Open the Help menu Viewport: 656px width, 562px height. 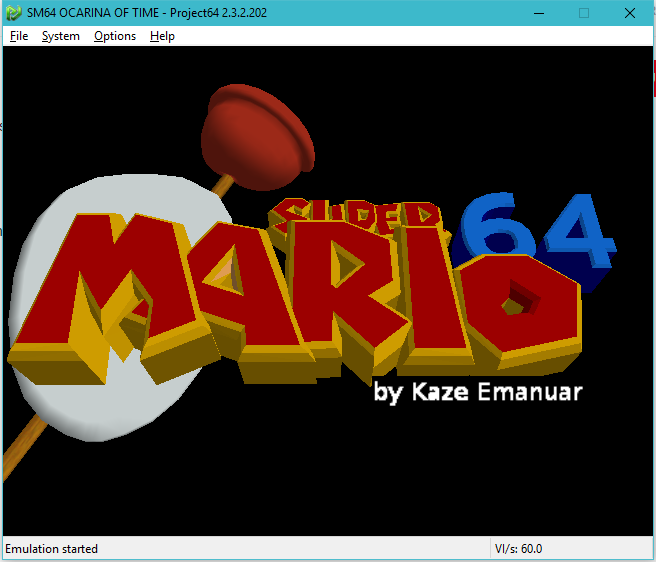[162, 36]
